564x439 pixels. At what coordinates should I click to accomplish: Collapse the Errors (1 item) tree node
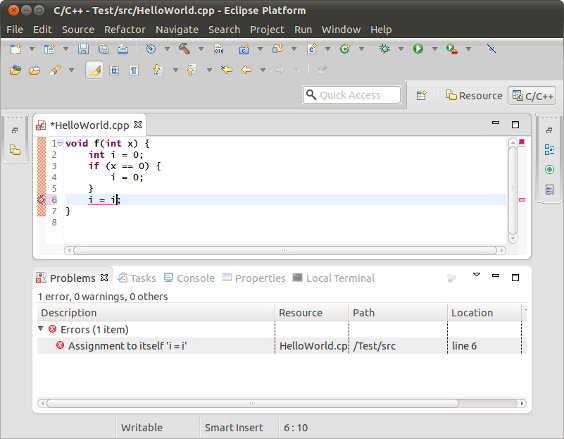click(x=41, y=329)
